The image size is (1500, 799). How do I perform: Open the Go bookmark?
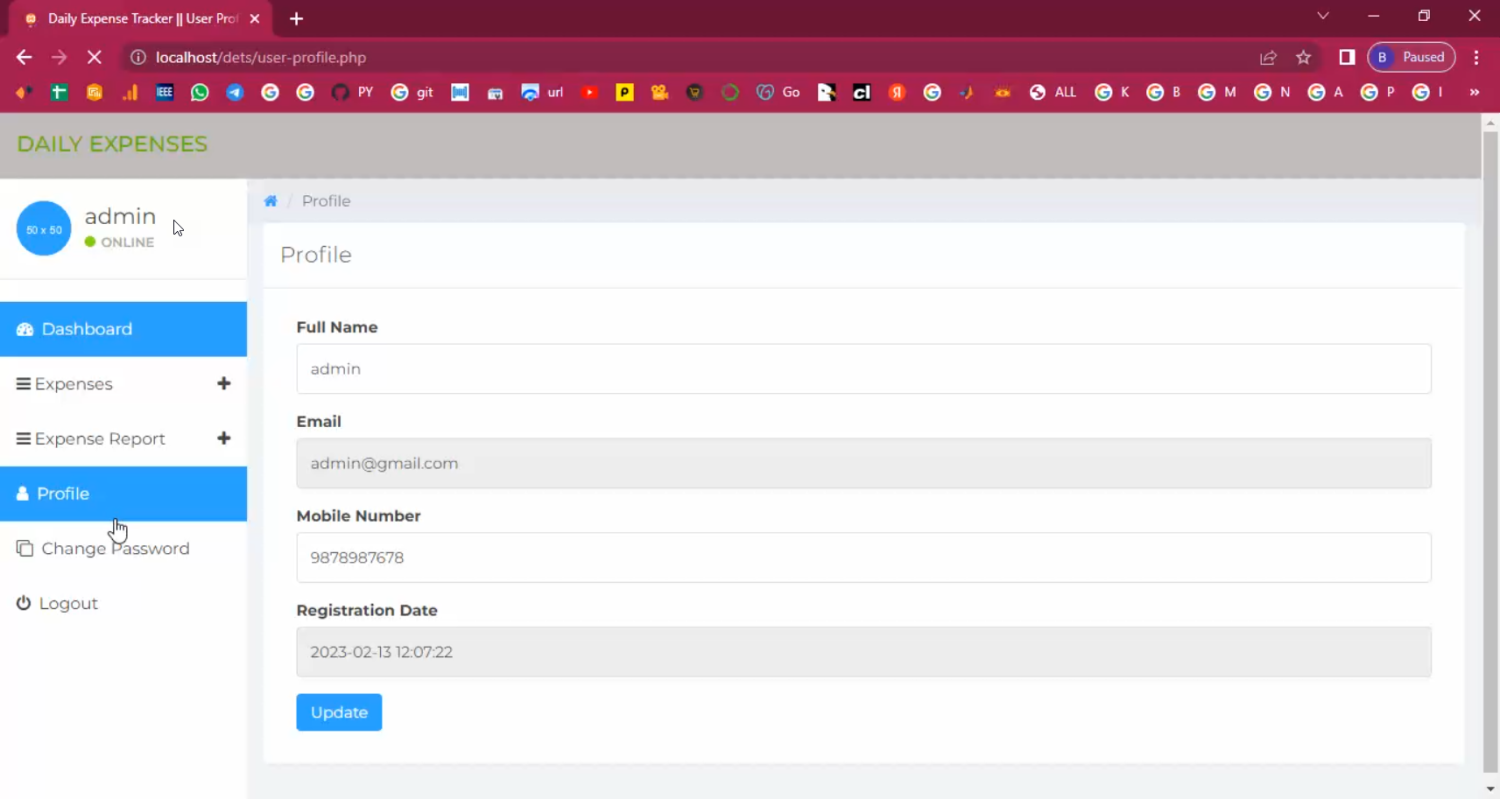tap(778, 92)
